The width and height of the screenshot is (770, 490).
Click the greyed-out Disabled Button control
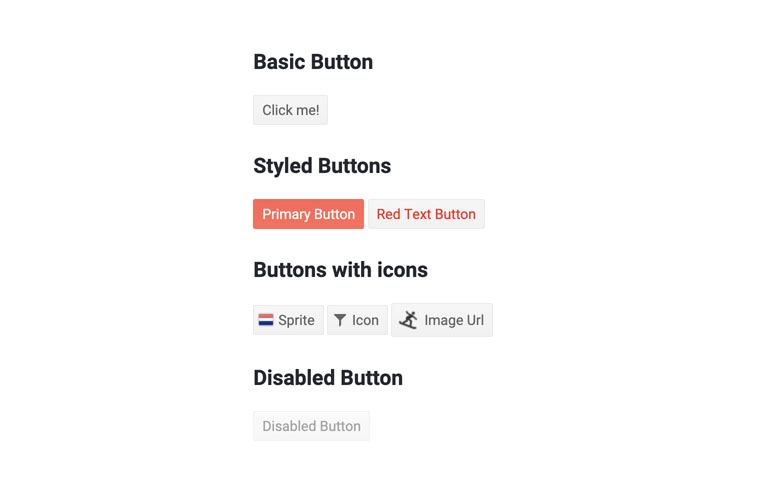tap(311, 426)
